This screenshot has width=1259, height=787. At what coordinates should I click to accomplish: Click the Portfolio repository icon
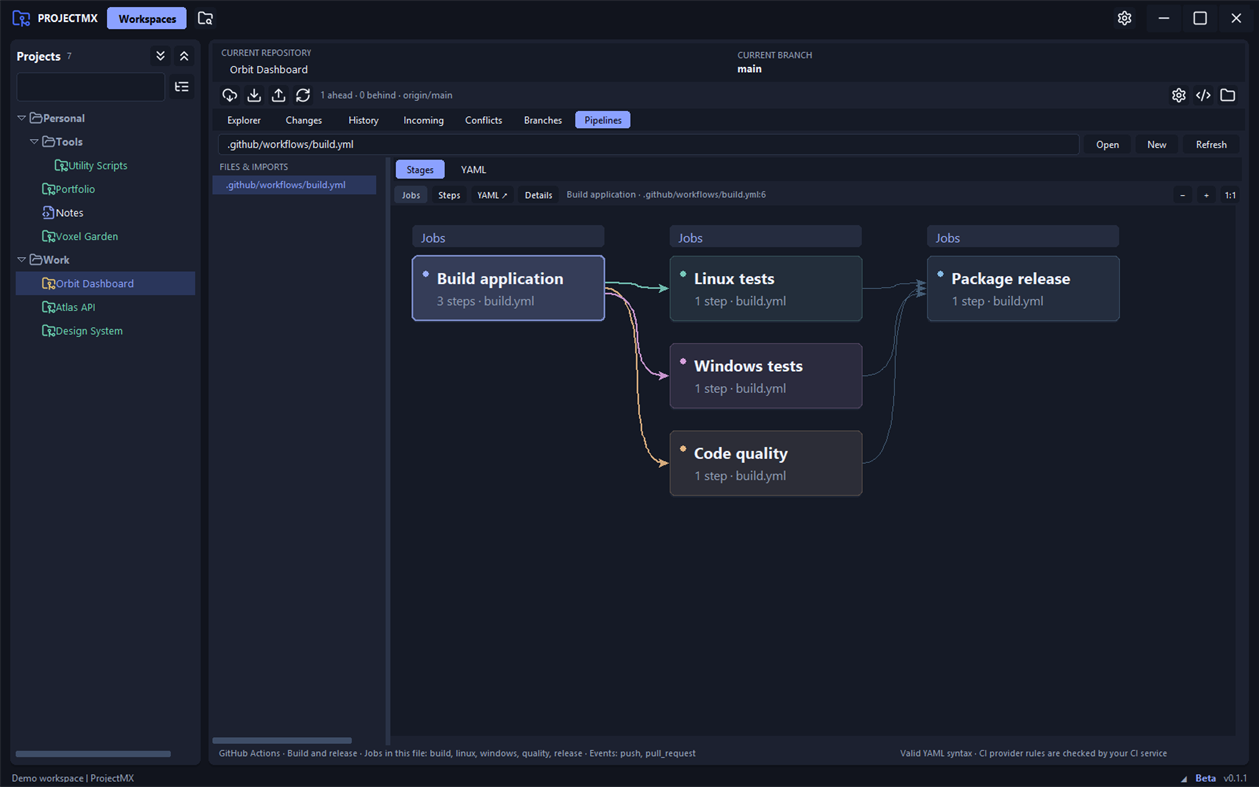[x=48, y=189]
